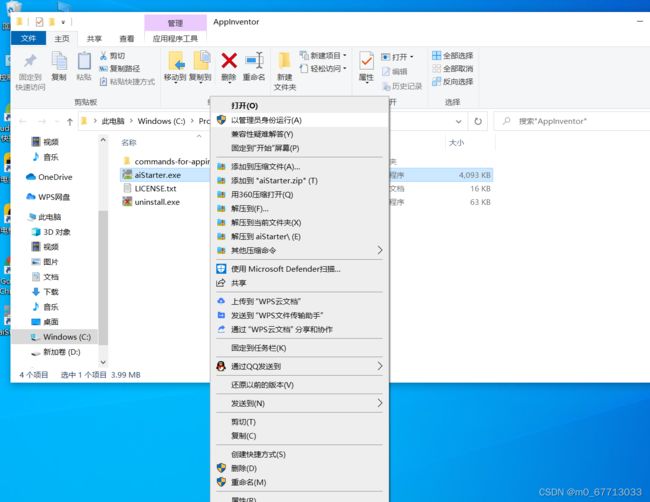The width and height of the screenshot is (650, 502).
Task: Click Select none (全部取消) in ribbon
Action: click(452, 68)
